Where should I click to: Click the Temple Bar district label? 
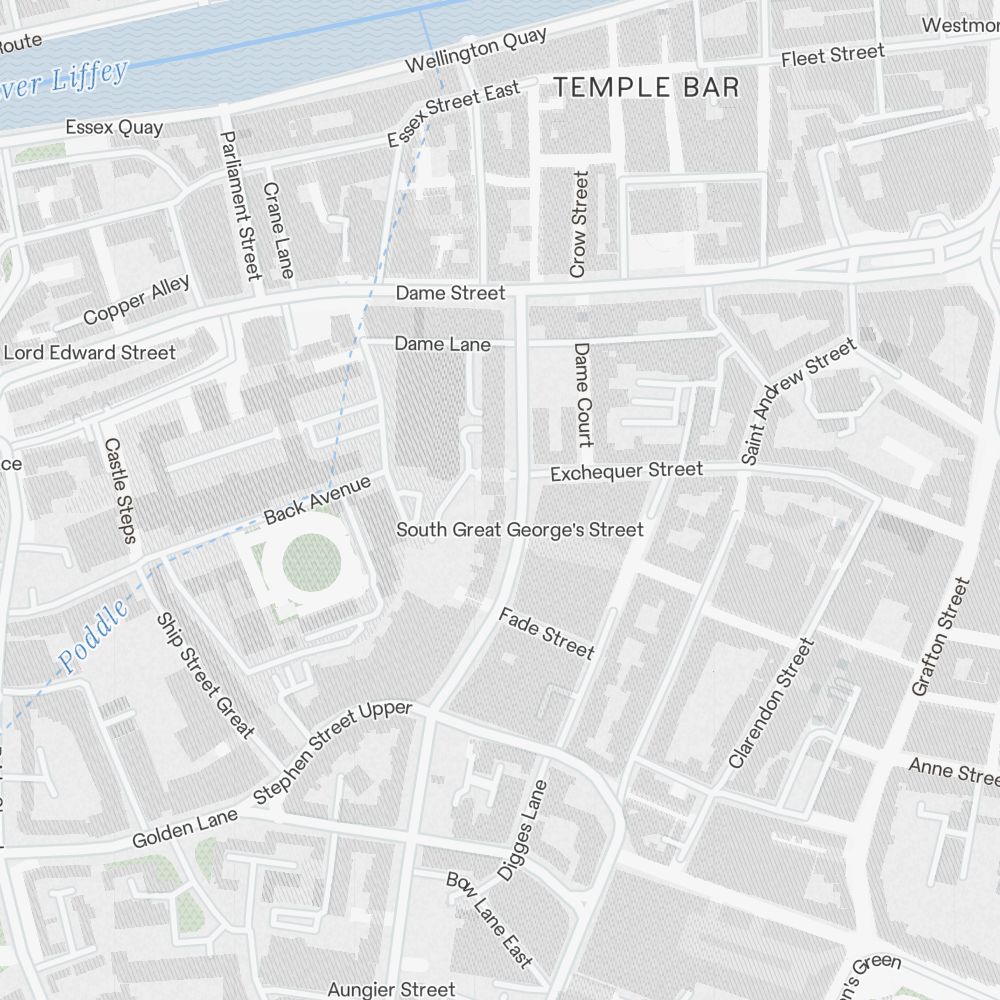point(646,87)
